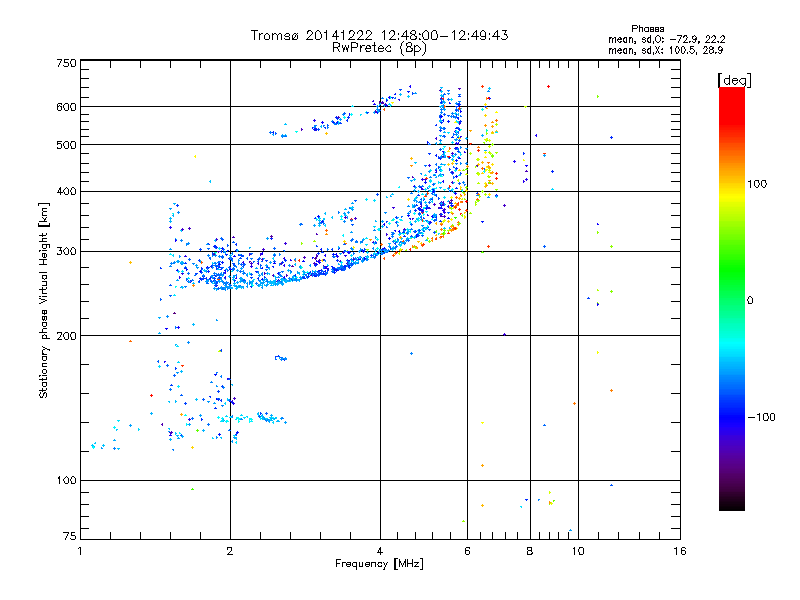This screenshot has height=600, width=800.
Task: Click the x-axis tick label "6"
Action: [467, 551]
